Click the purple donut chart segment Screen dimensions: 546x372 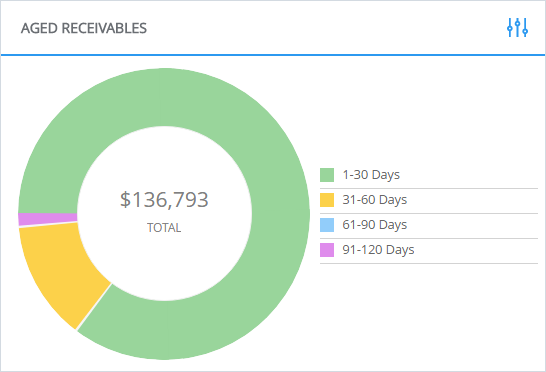click(x=48, y=219)
